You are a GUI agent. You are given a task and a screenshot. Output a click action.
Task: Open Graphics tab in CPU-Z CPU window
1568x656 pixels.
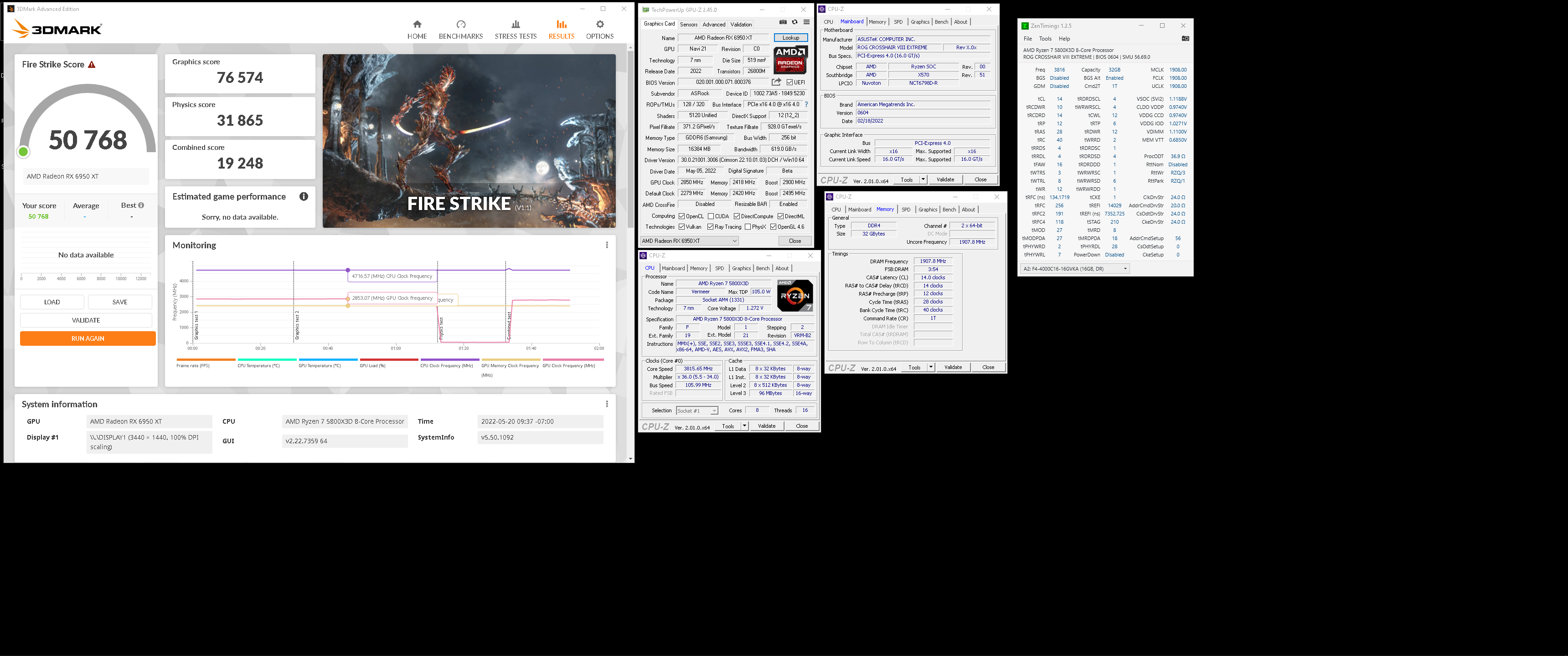(741, 268)
